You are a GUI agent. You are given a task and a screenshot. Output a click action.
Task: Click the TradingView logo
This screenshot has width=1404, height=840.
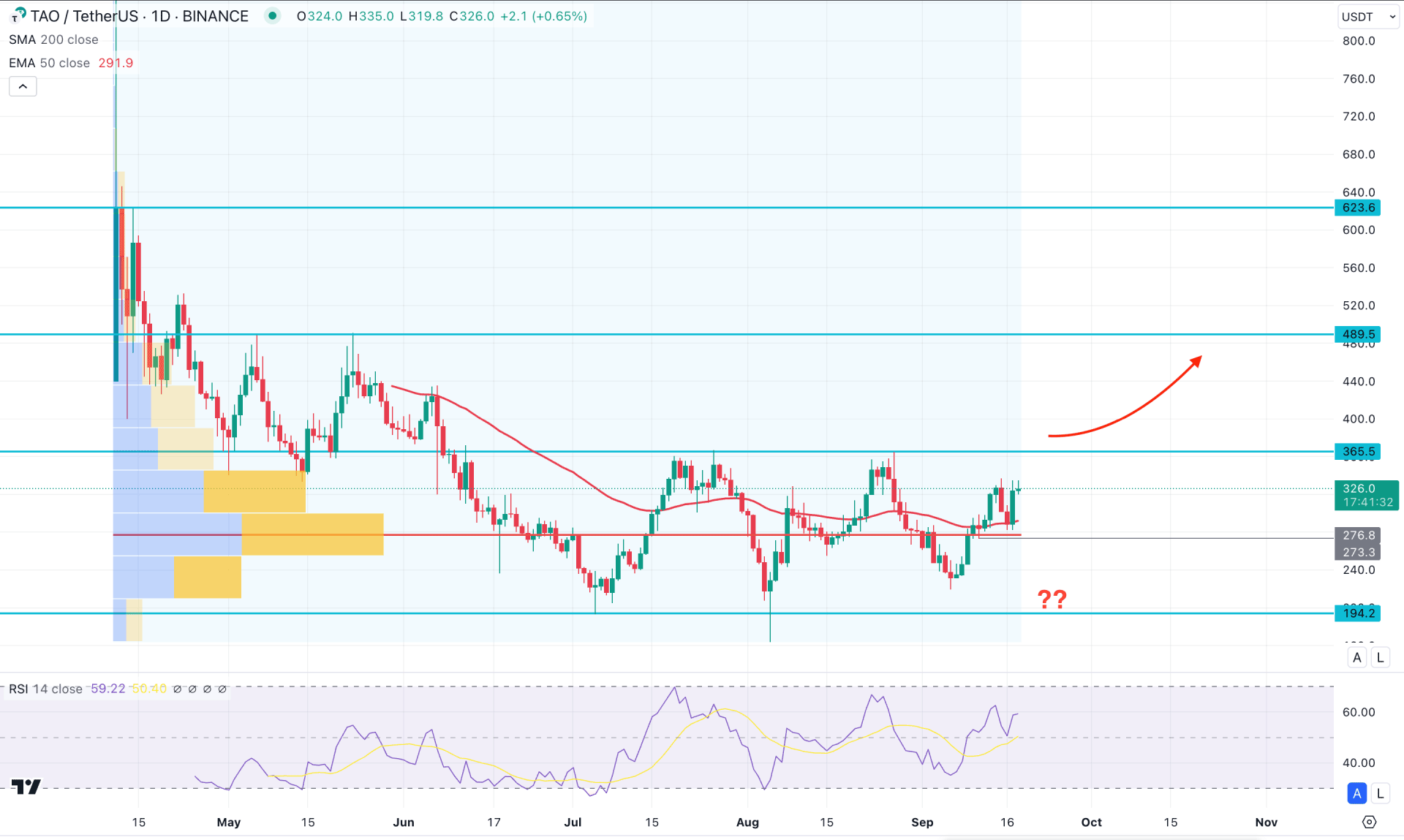pos(26,787)
